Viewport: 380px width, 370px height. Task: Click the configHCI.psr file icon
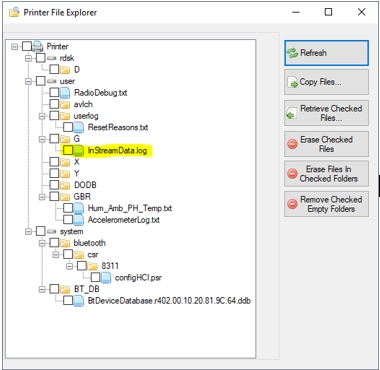click(x=106, y=277)
